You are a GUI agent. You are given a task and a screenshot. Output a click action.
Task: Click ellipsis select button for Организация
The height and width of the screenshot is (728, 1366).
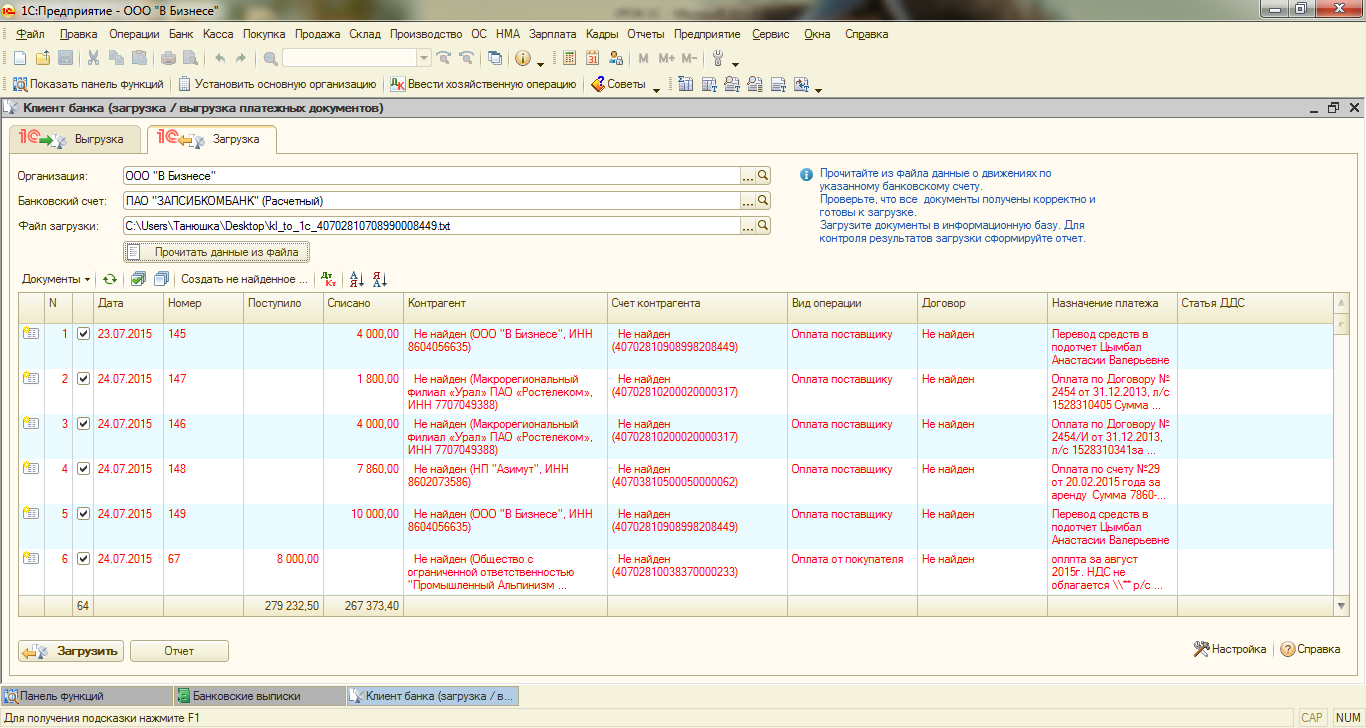coord(747,176)
